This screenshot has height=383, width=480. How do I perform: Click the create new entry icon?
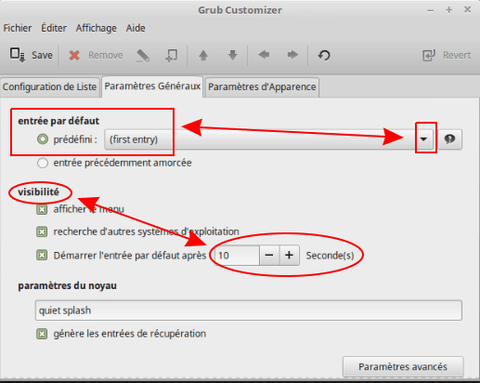click(172, 55)
